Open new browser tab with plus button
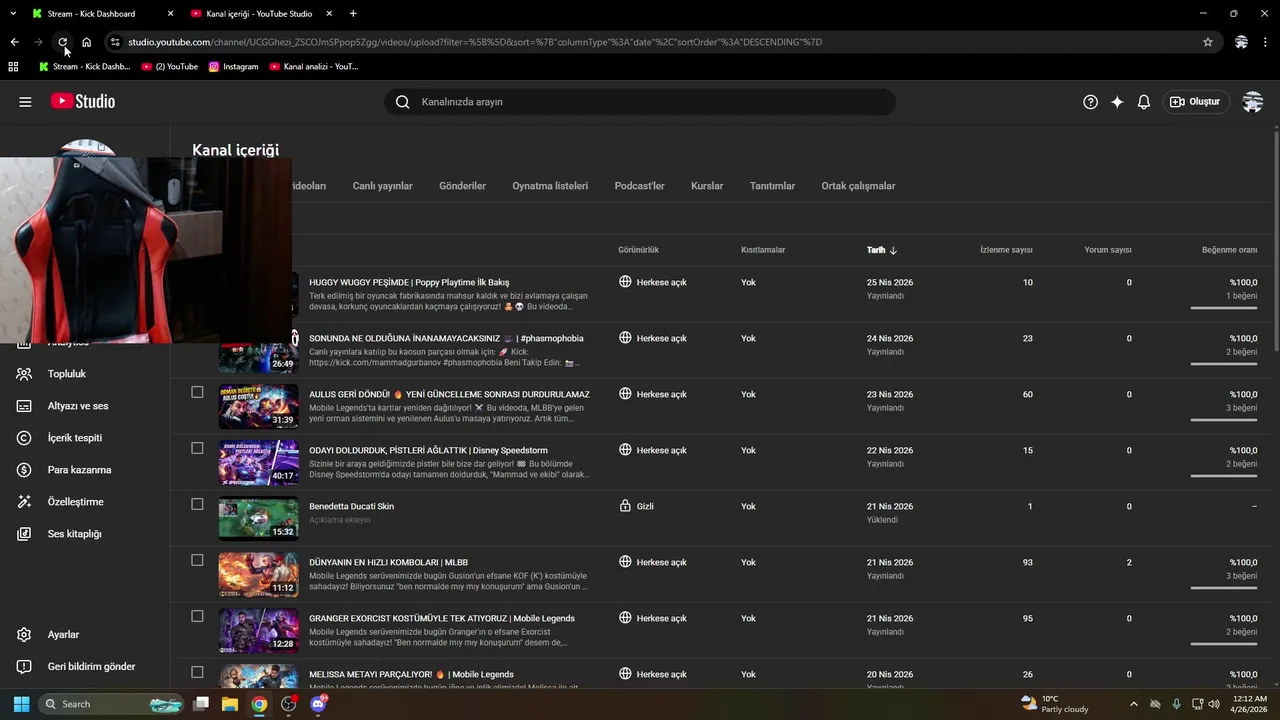 click(x=353, y=14)
